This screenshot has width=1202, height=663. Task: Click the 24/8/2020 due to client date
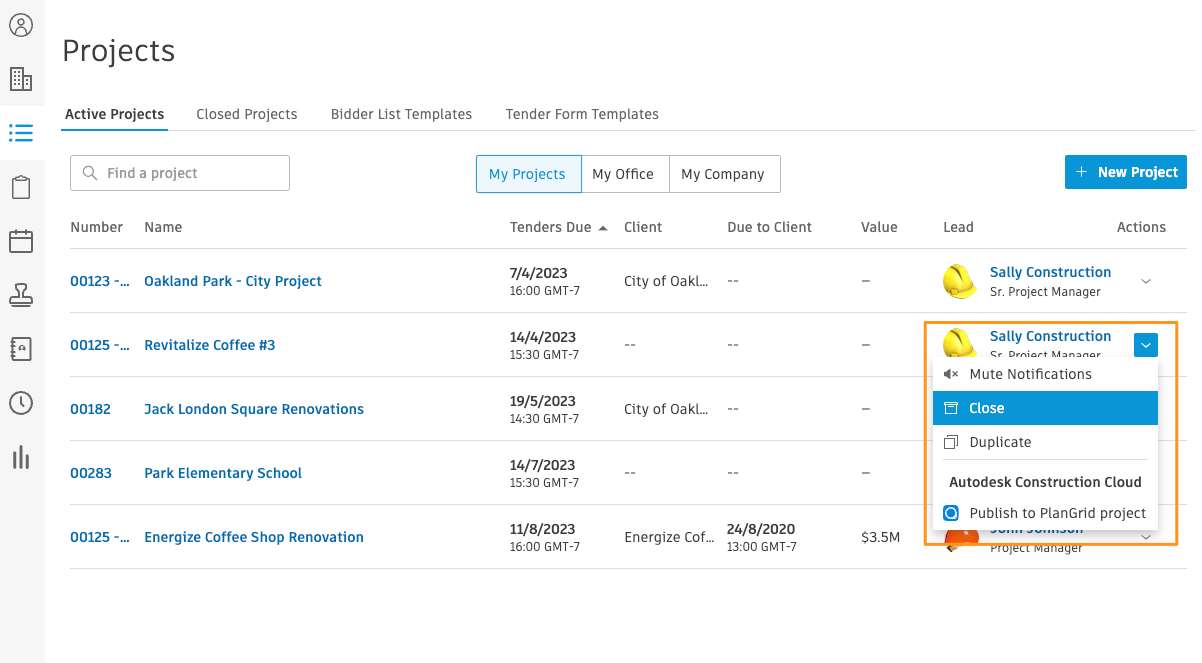[x=761, y=529]
